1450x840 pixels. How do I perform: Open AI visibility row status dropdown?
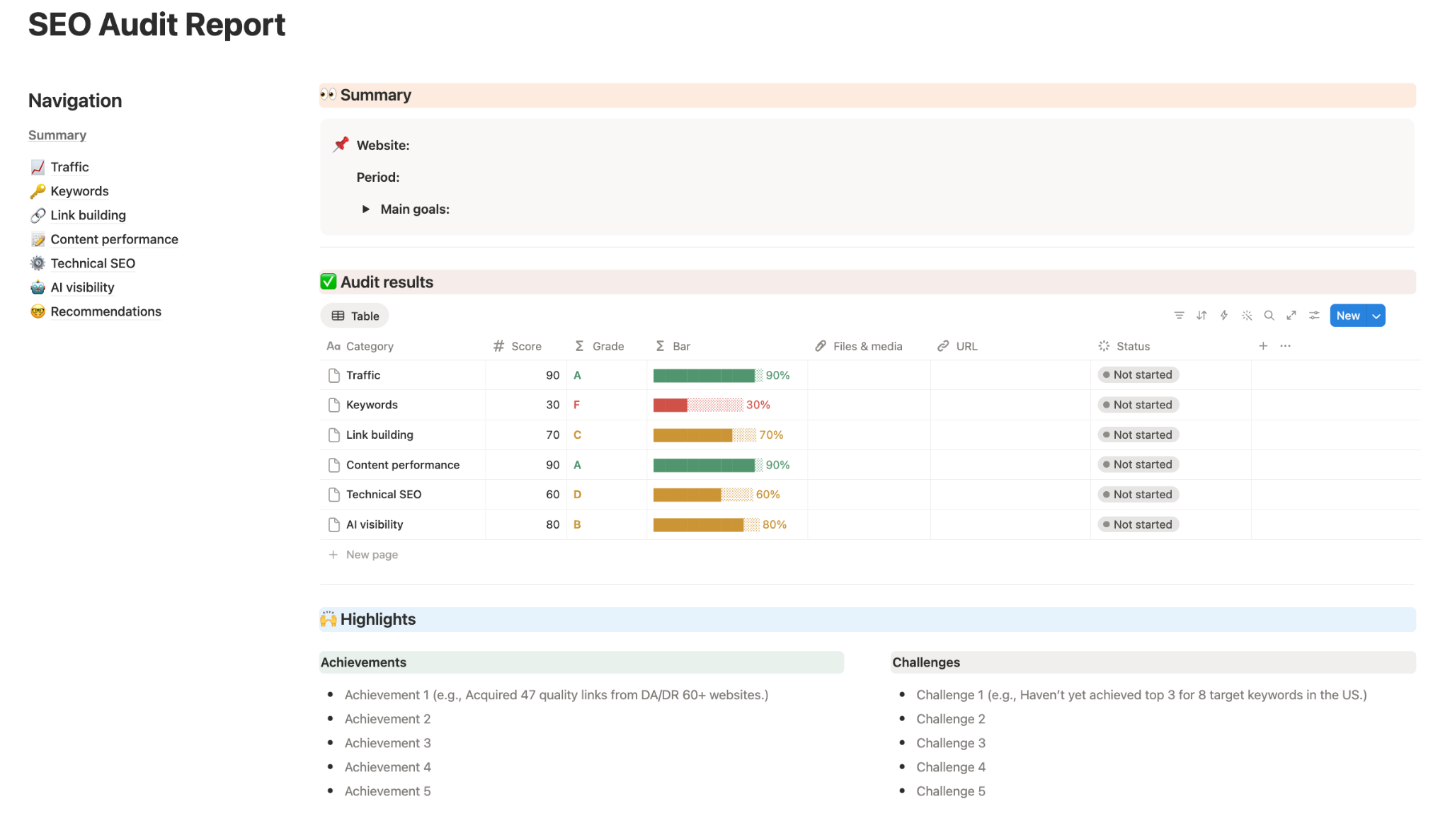click(x=1138, y=524)
